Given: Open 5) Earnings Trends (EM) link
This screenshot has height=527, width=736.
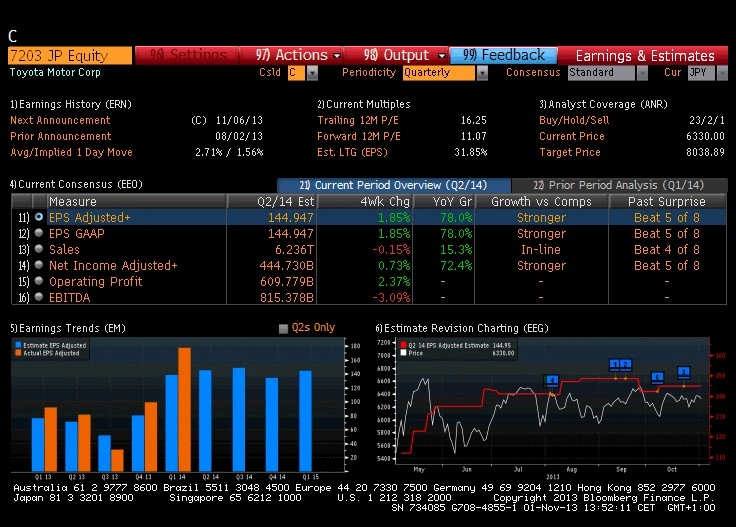Looking at the screenshot, I should [x=68, y=328].
